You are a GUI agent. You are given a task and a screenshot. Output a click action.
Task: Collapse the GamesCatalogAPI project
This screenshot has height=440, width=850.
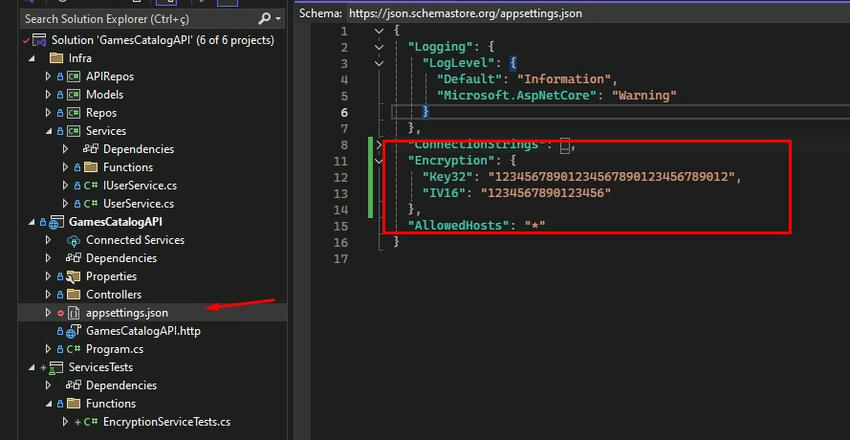point(31,222)
